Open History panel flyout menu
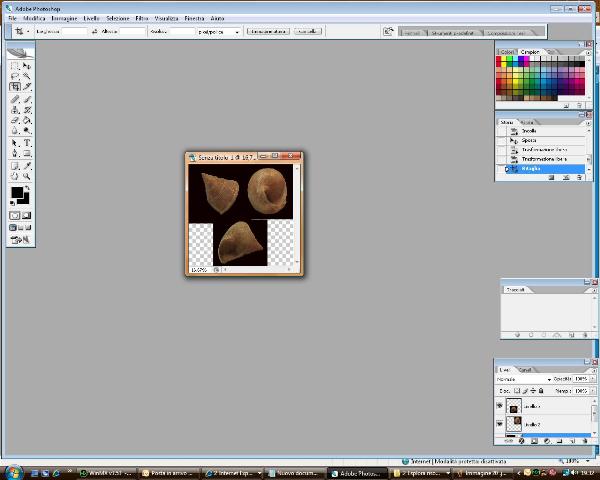600x480 pixels. coord(589,123)
